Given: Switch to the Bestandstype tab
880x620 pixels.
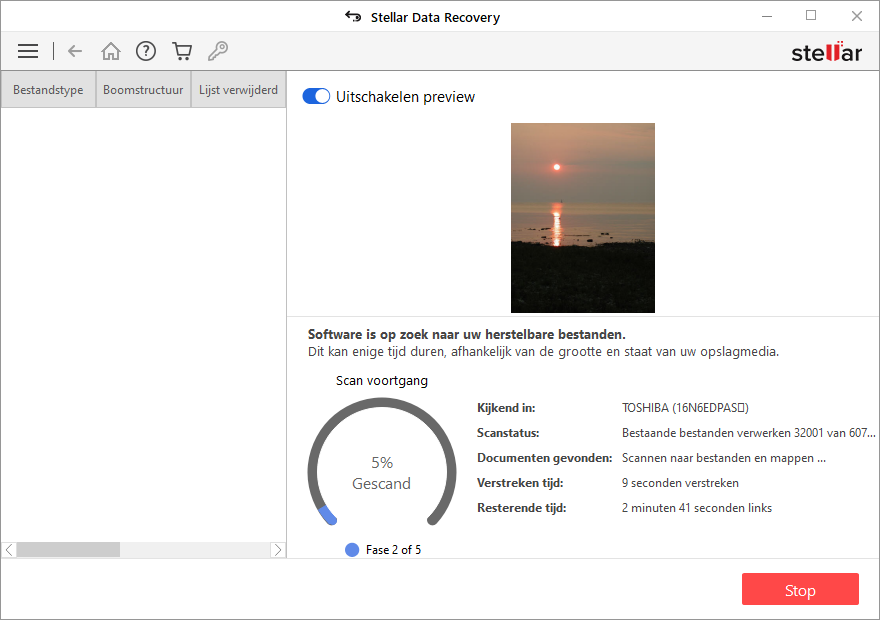Looking at the screenshot, I should coord(48,90).
